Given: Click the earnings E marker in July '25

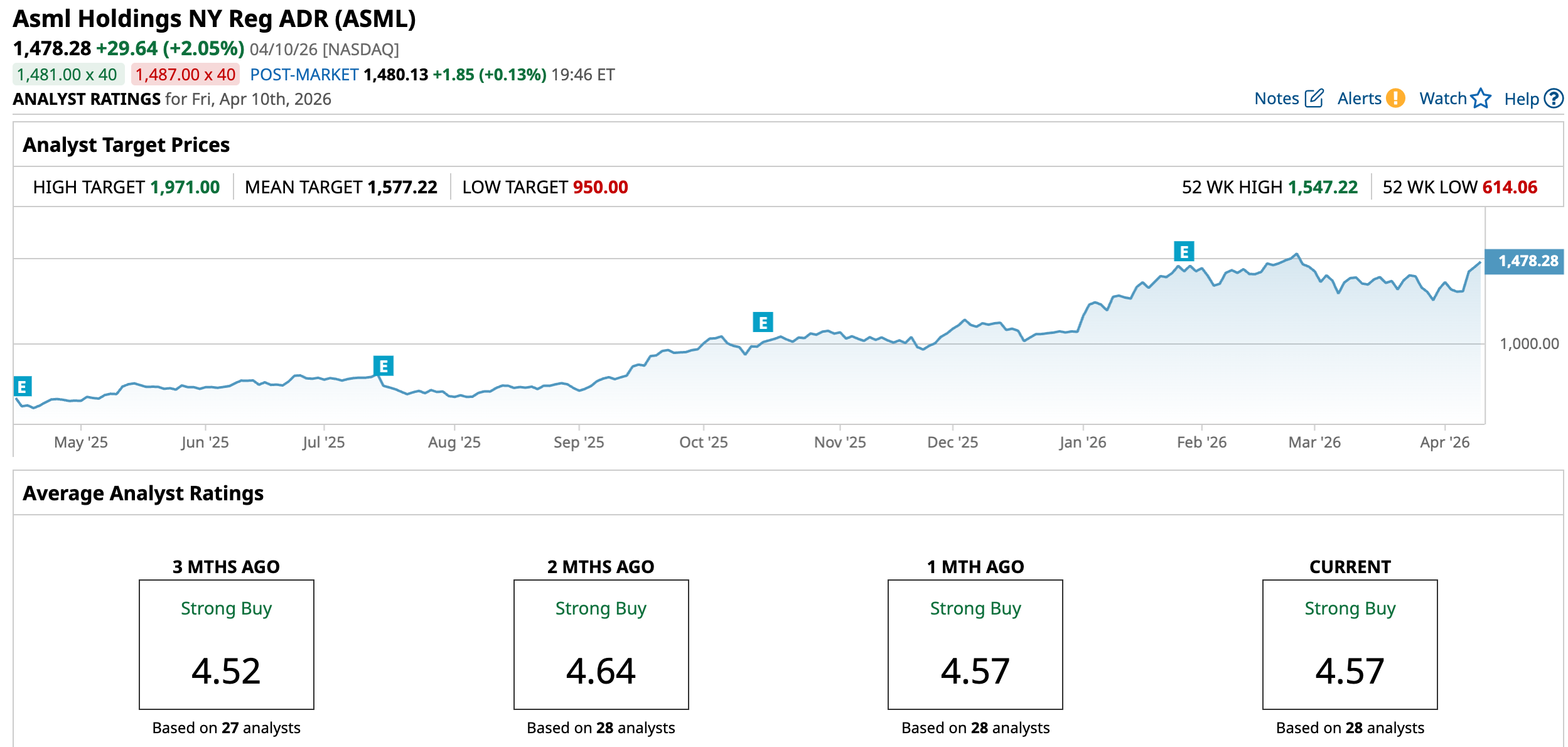Looking at the screenshot, I should tap(383, 366).
